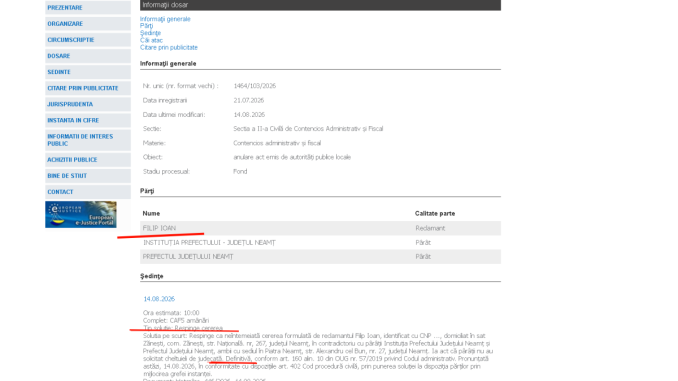Open INSTANTA IN CIFRE sidebar item

pos(88,120)
